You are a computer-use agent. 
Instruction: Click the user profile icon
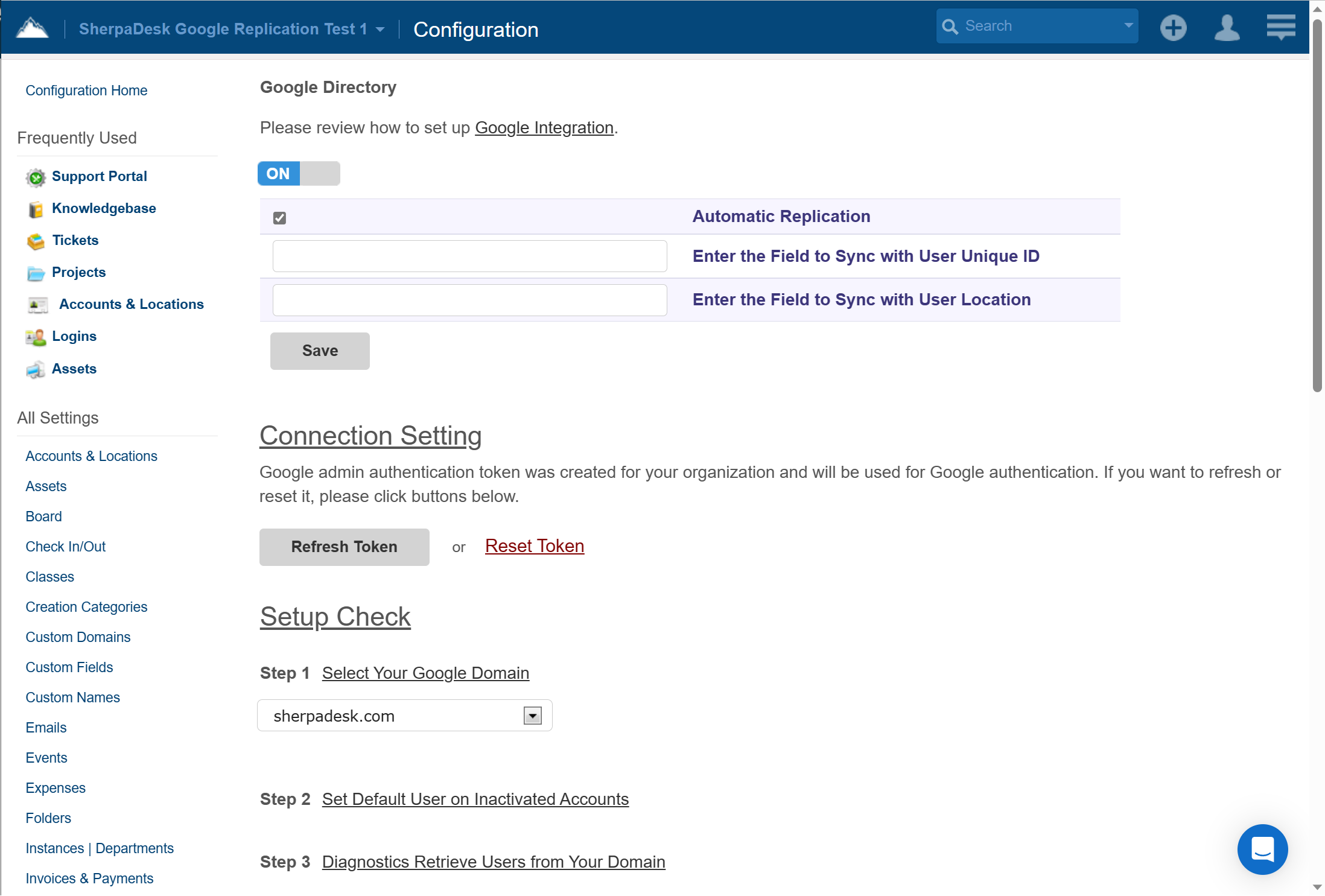1227,27
